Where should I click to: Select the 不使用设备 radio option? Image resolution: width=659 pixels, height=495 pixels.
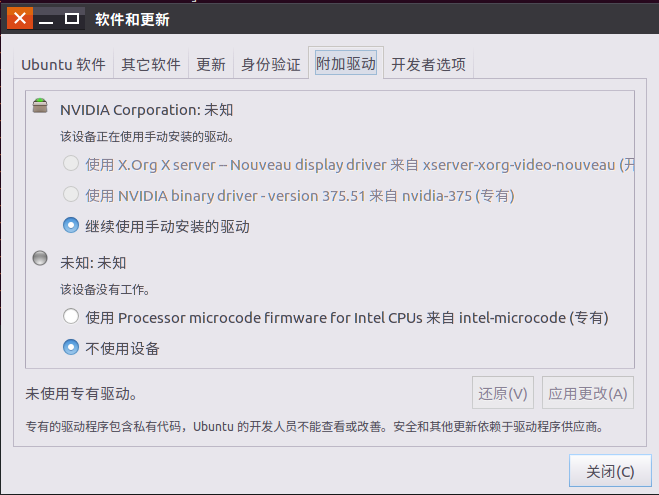tap(71, 347)
